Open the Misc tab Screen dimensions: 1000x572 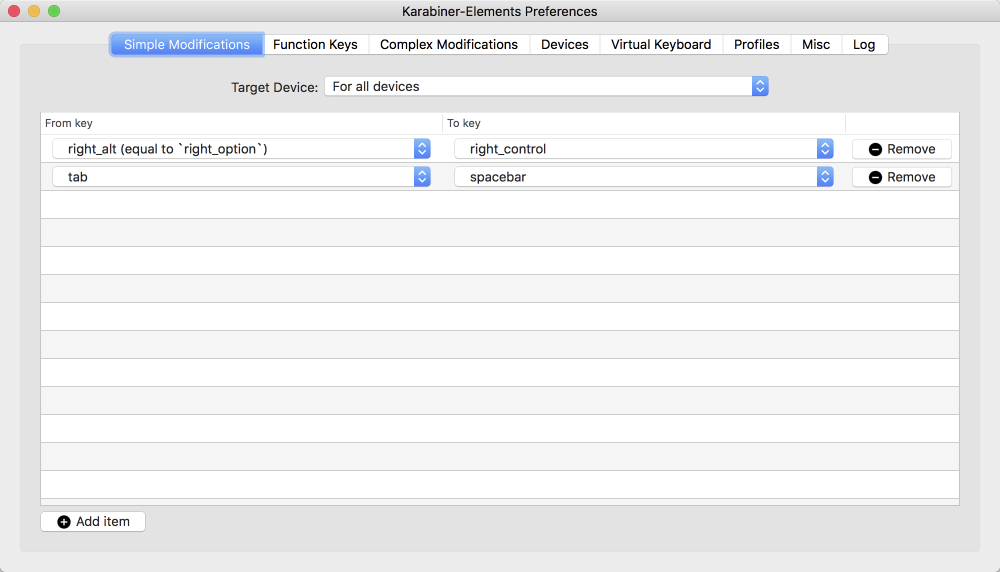point(816,45)
